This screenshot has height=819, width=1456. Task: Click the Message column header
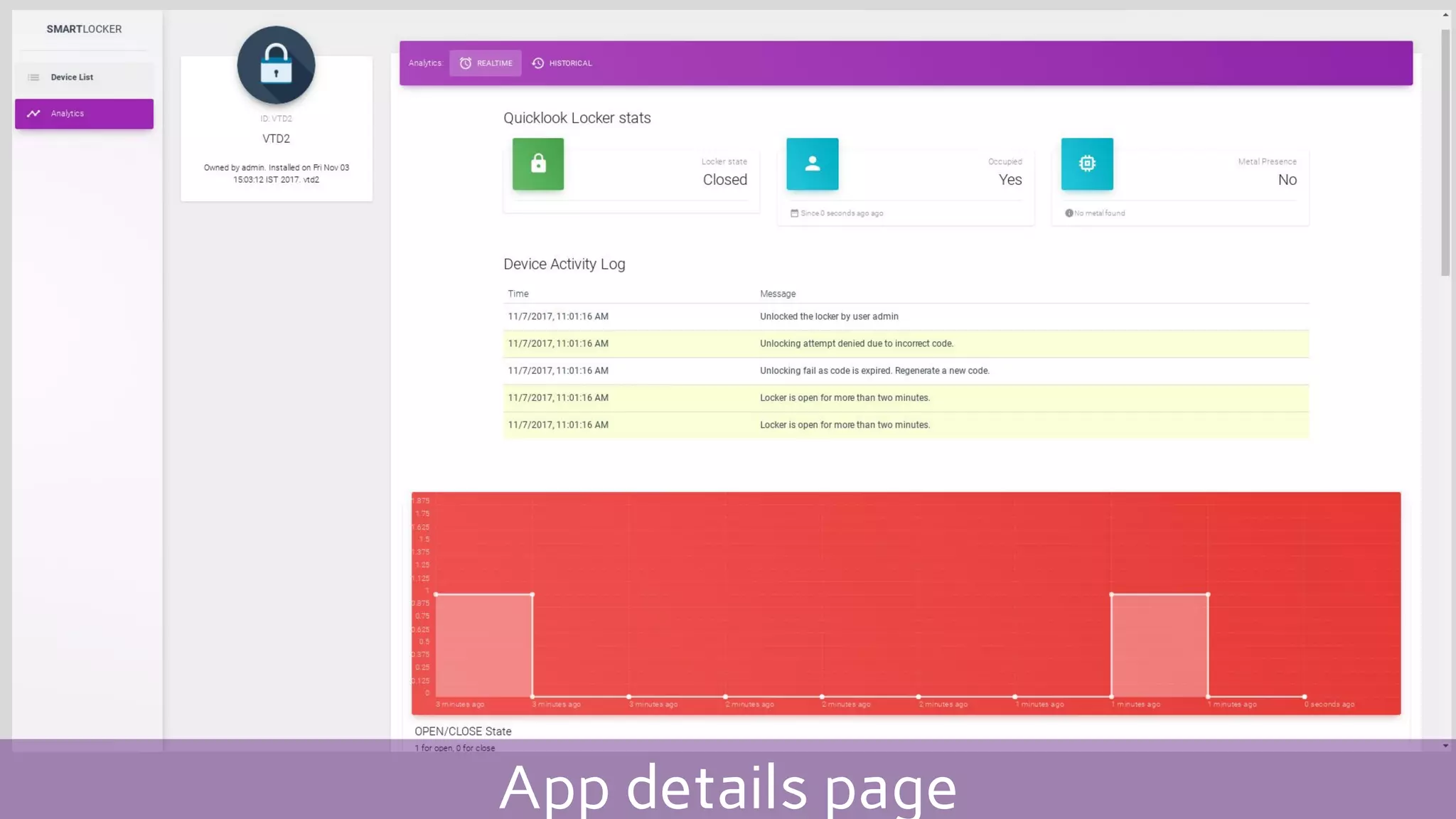tap(778, 294)
